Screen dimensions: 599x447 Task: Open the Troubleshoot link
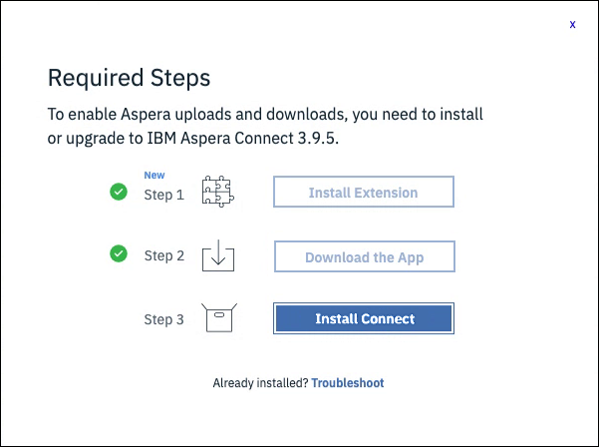(348, 383)
